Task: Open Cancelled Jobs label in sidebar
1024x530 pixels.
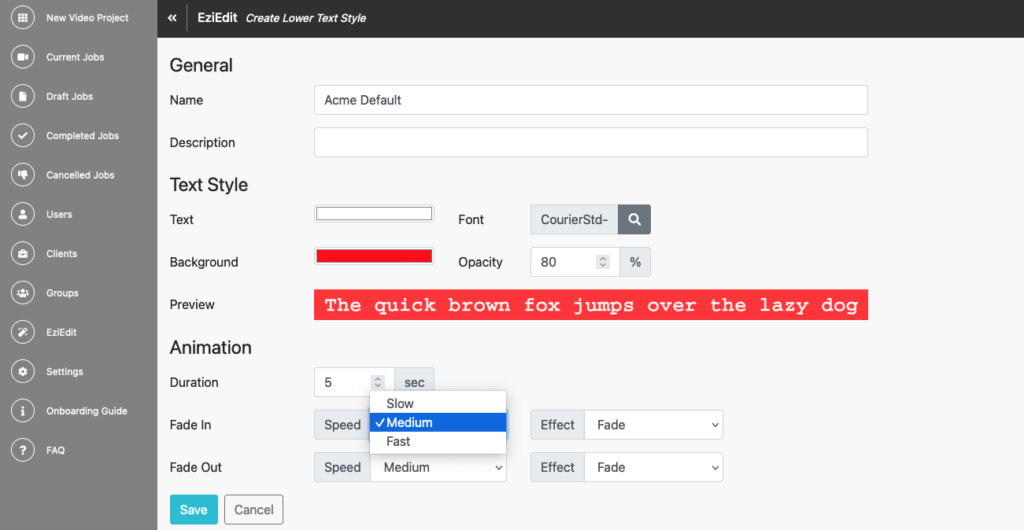Action: [x=80, y=175]
